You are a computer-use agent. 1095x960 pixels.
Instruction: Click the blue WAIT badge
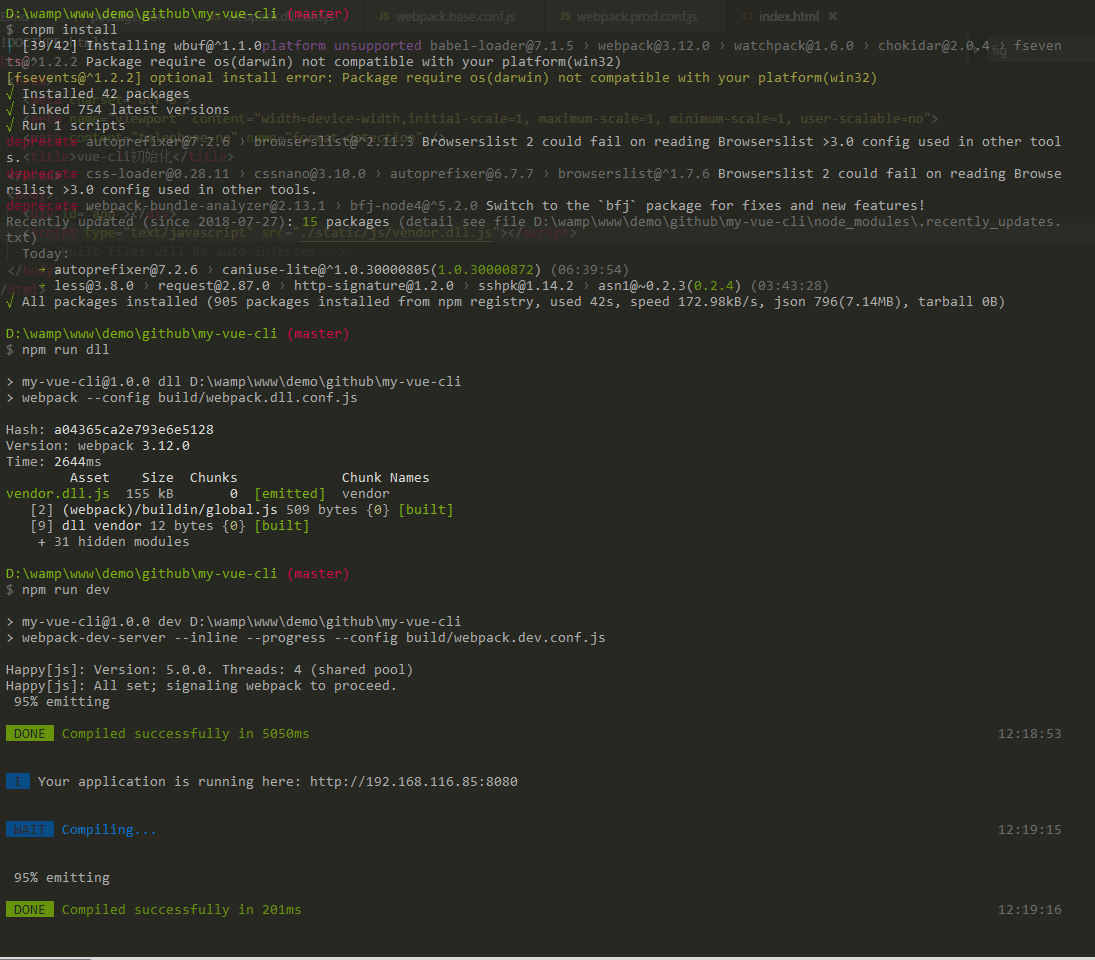click(x=29, y=829)
